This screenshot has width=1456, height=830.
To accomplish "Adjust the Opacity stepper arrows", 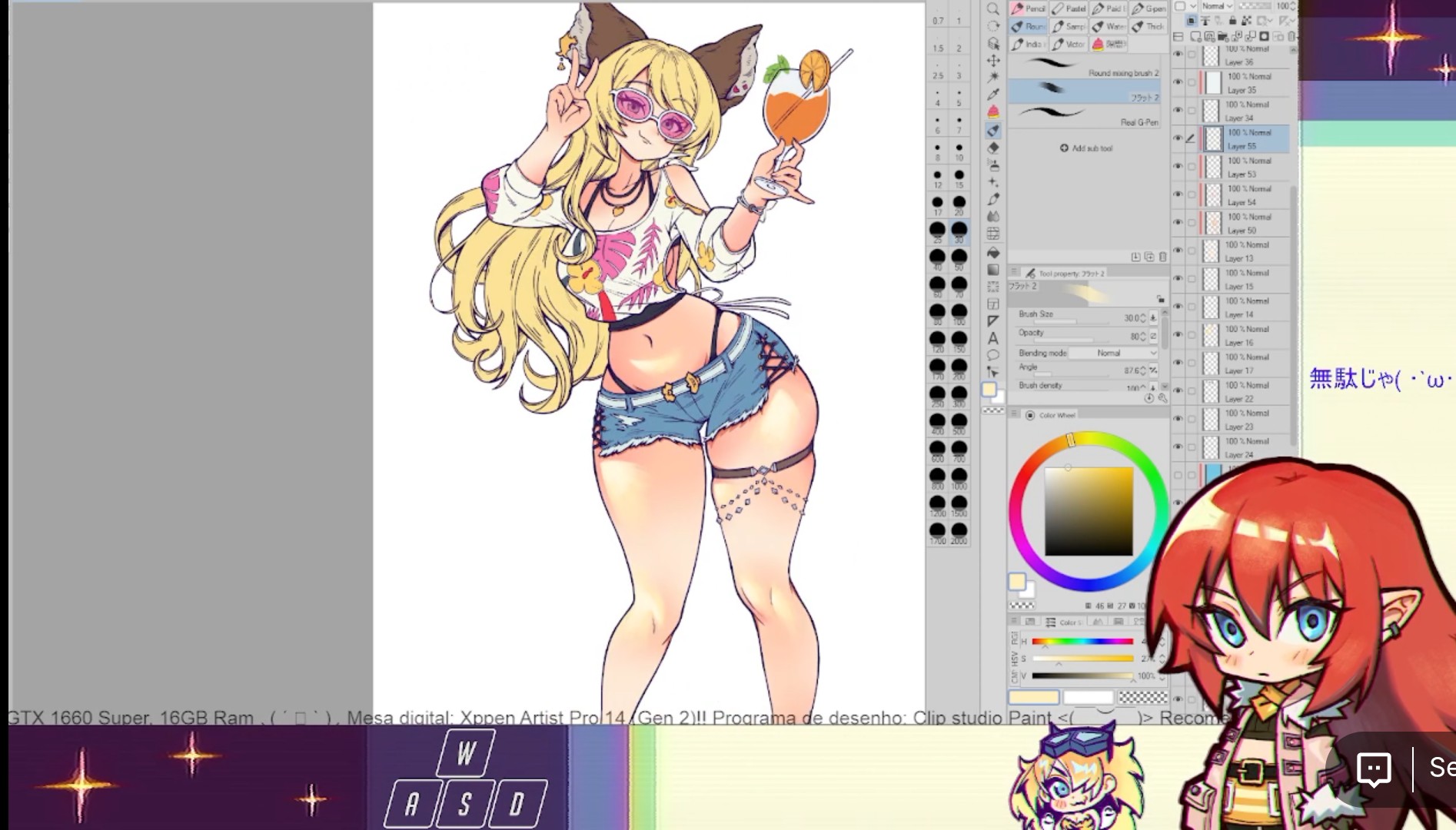I will 1143,336.
